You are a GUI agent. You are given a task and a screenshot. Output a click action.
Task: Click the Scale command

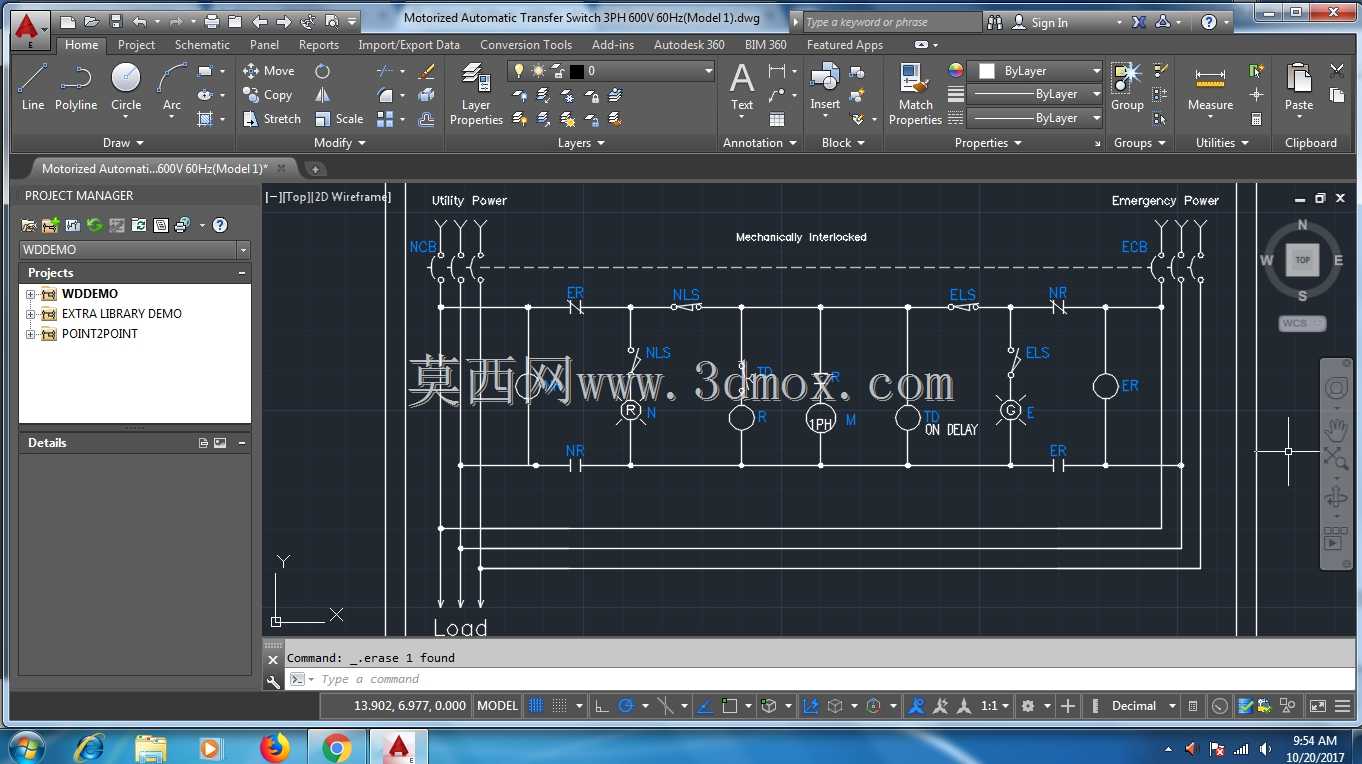point(339,119)
